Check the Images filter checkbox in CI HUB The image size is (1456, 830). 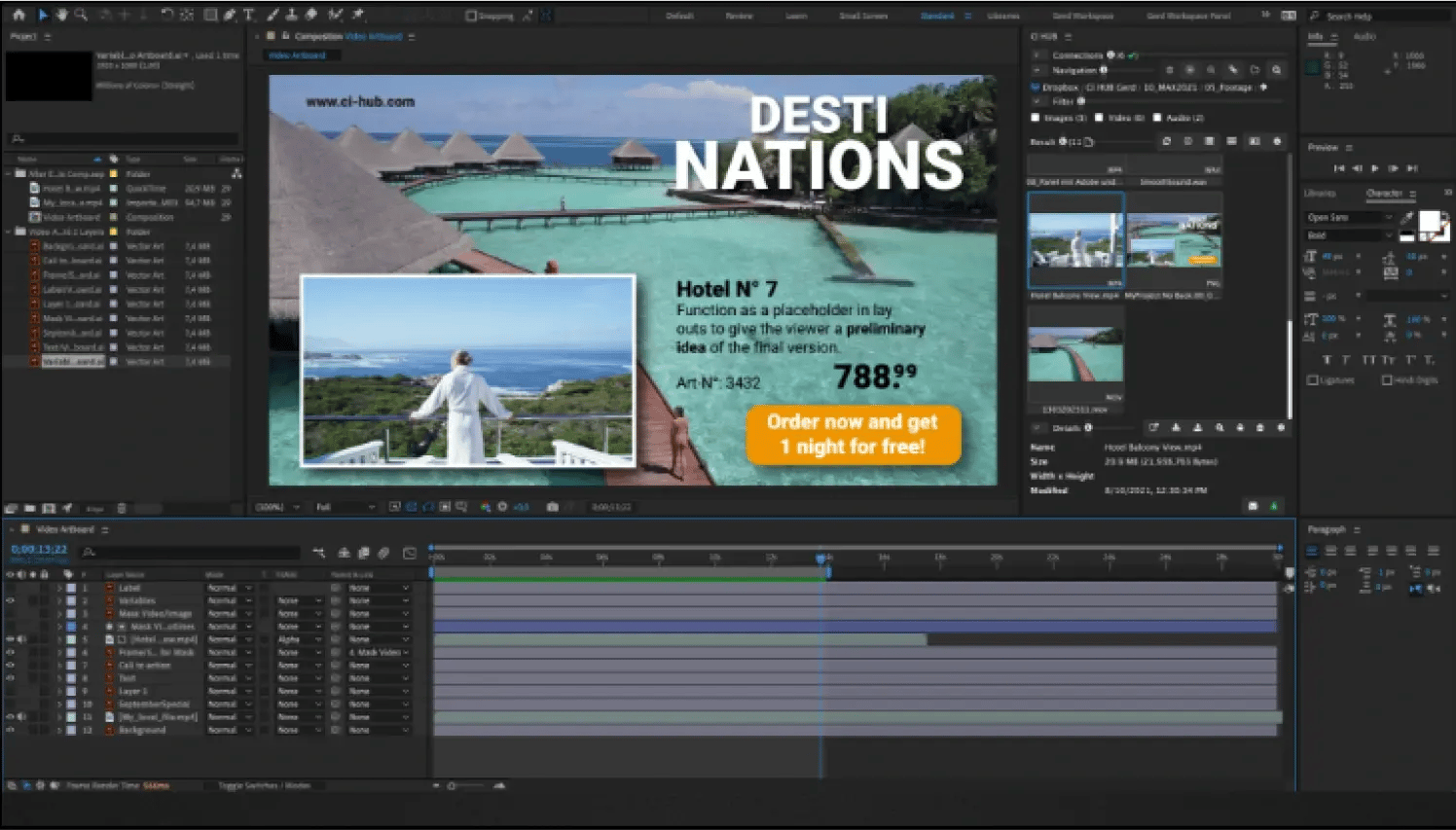tap(1036, 118)
